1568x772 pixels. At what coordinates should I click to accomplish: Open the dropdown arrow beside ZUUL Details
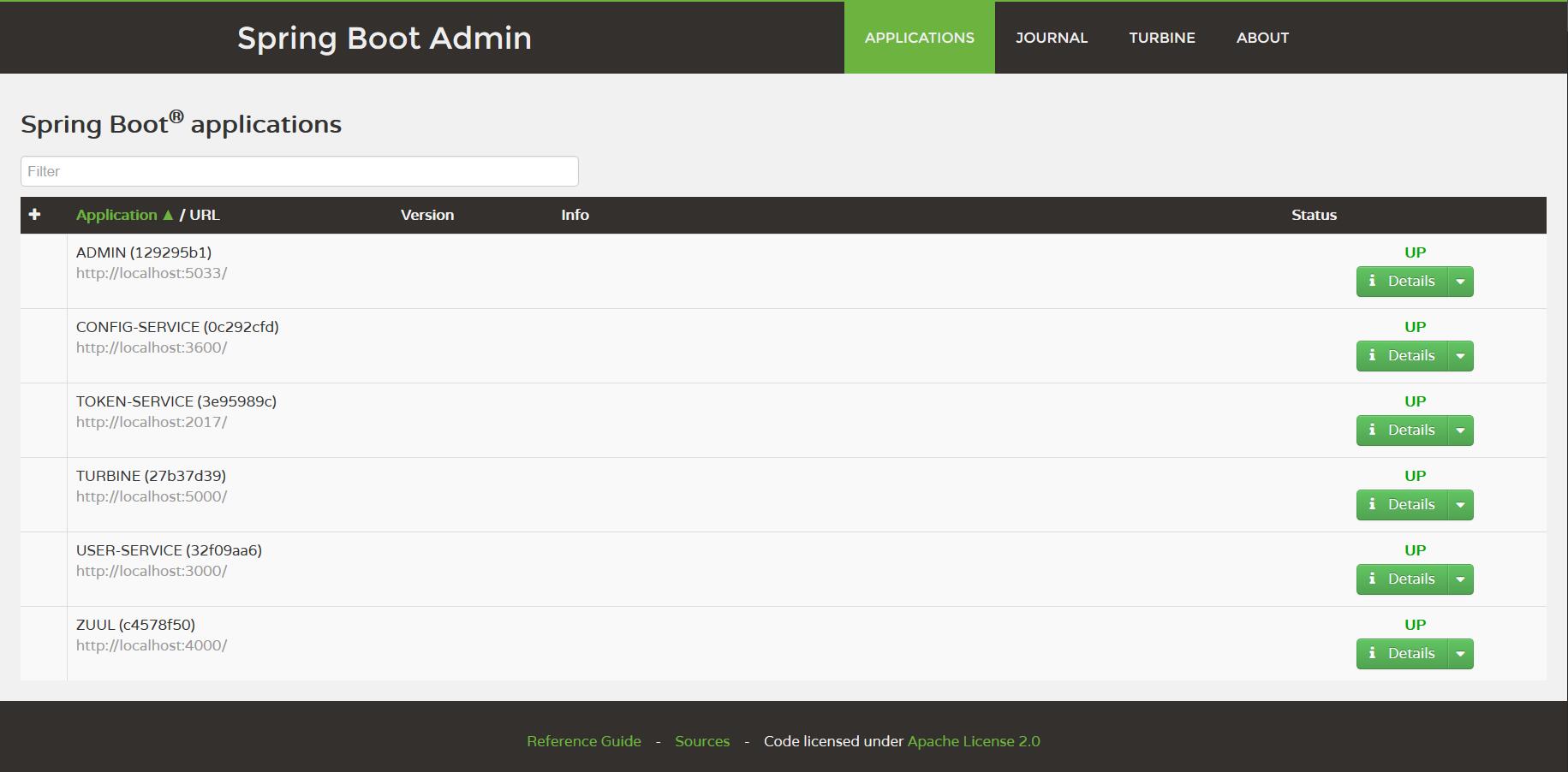tap(1460, 654)
